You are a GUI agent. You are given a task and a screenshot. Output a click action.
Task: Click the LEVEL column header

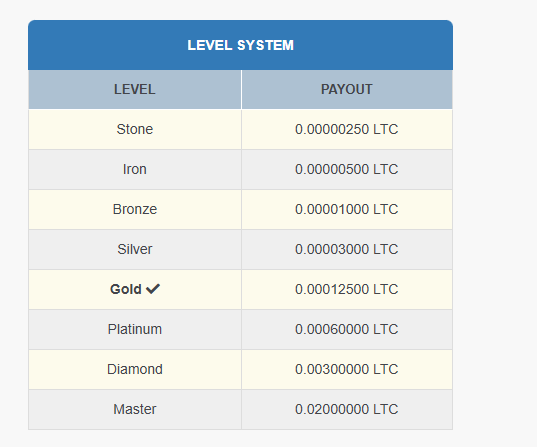click(135, 89)
